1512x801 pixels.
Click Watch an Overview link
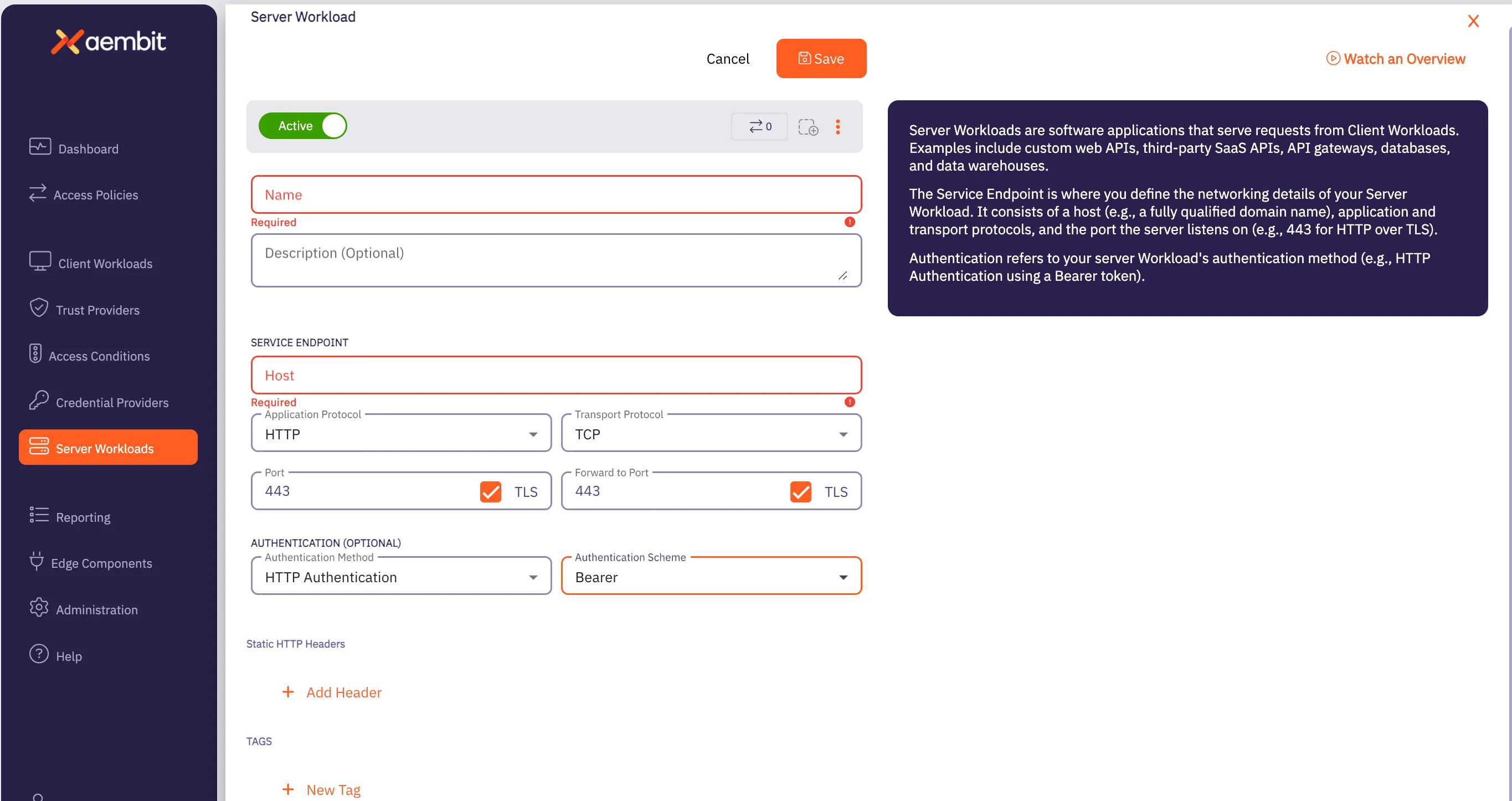click(1395, 58)
